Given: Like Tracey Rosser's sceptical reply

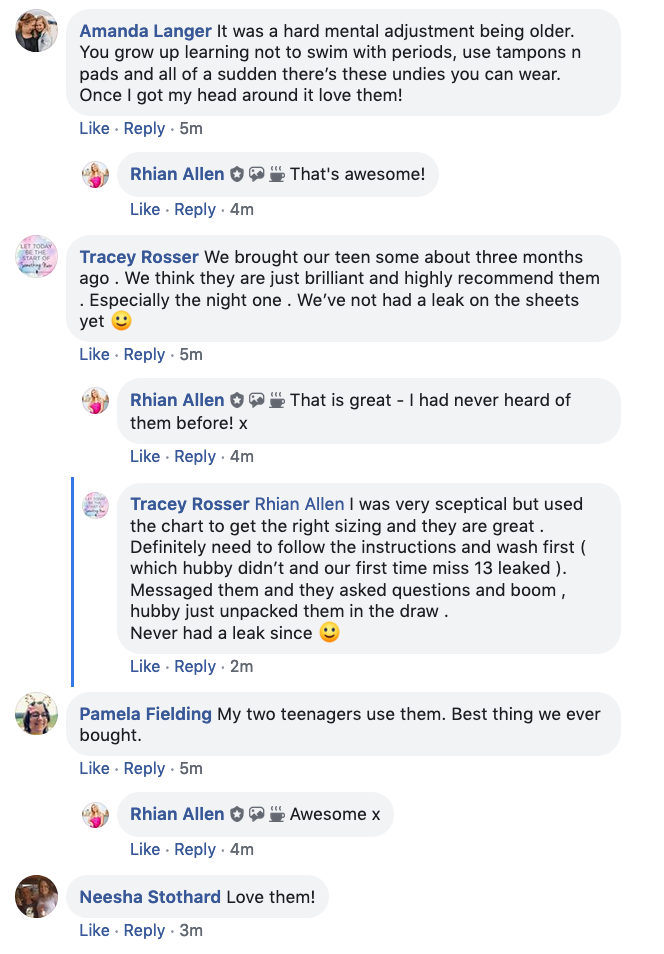Looking at the screenshot, I should [145, 666].
